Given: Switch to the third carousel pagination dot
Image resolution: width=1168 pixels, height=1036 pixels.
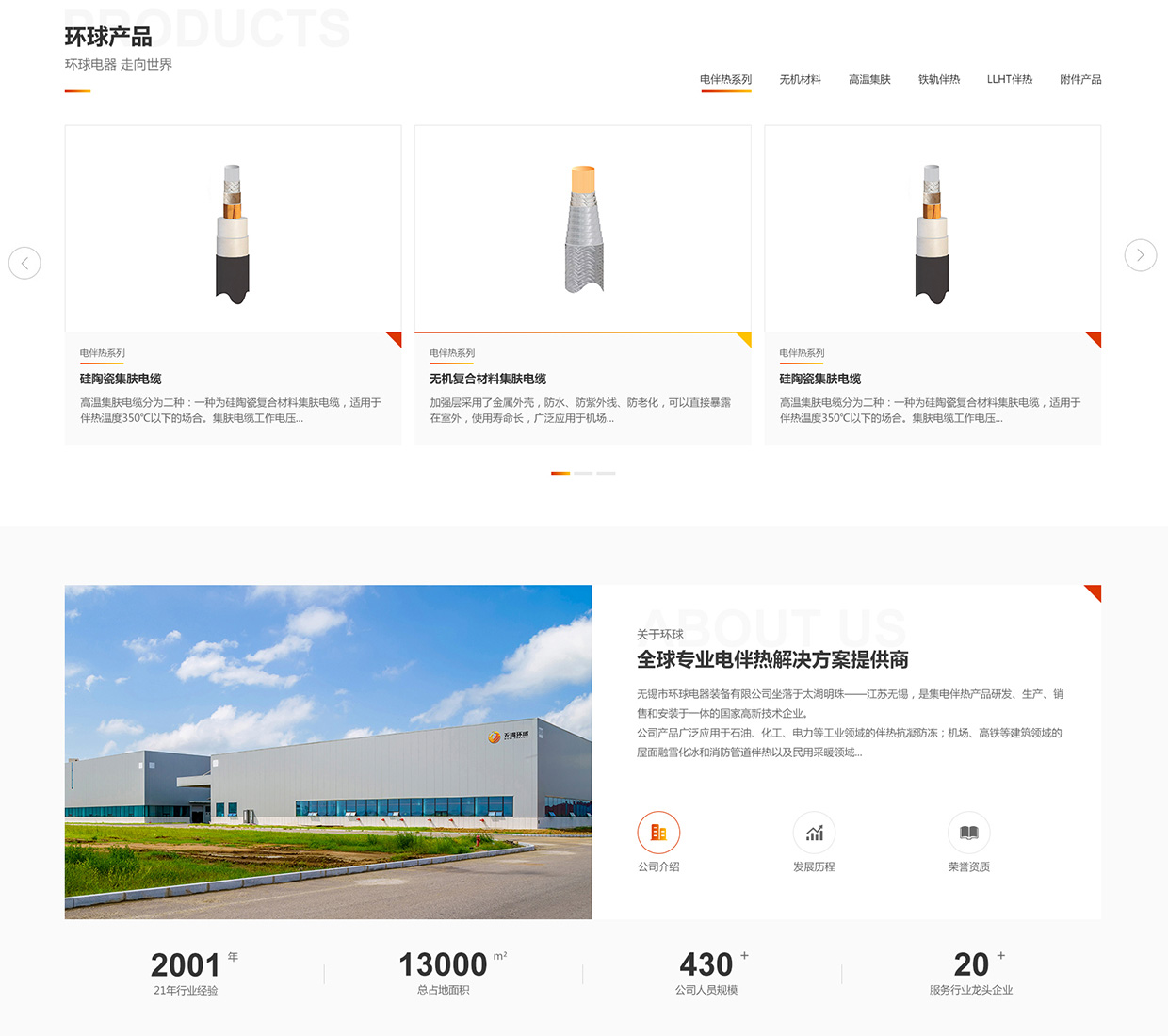Looking at the screenshot, I should pyautogui.click(x=608, y=473).
